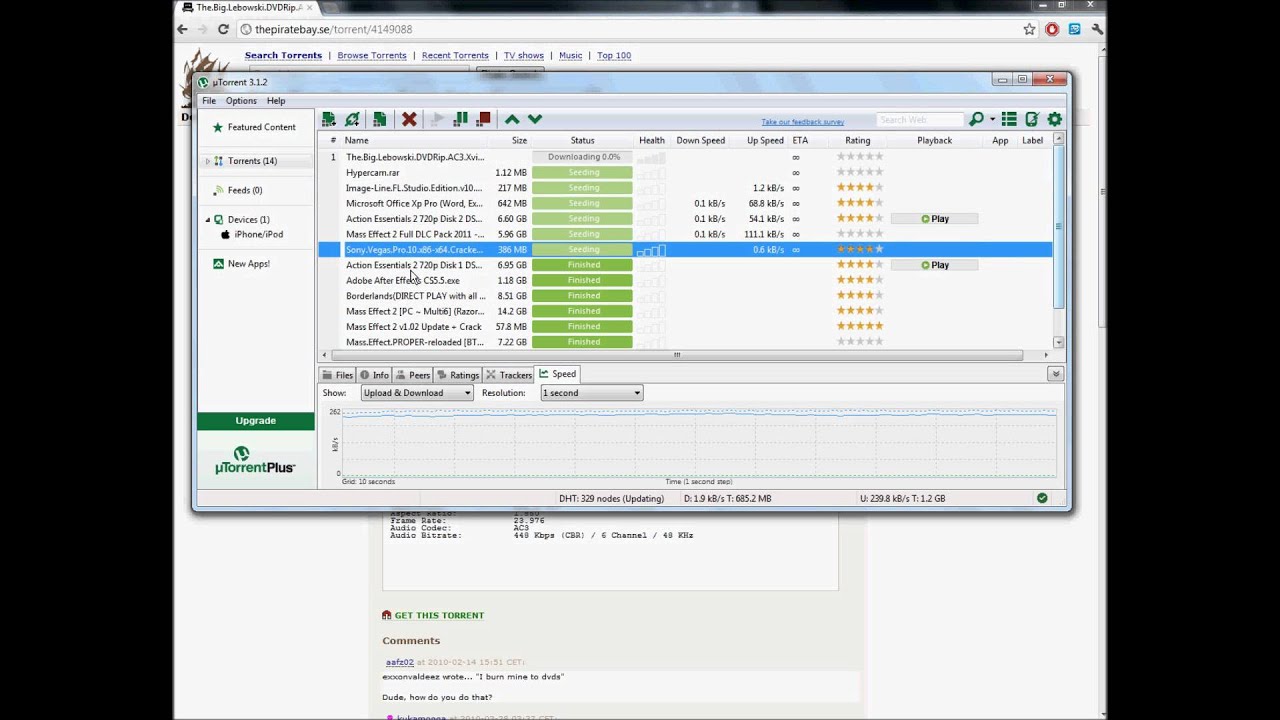The width and height of the screenshot is (1280, 720).
Task: Expand the search provider dropdown arrow
Action: pyautogui.click(x=992, y=119)
